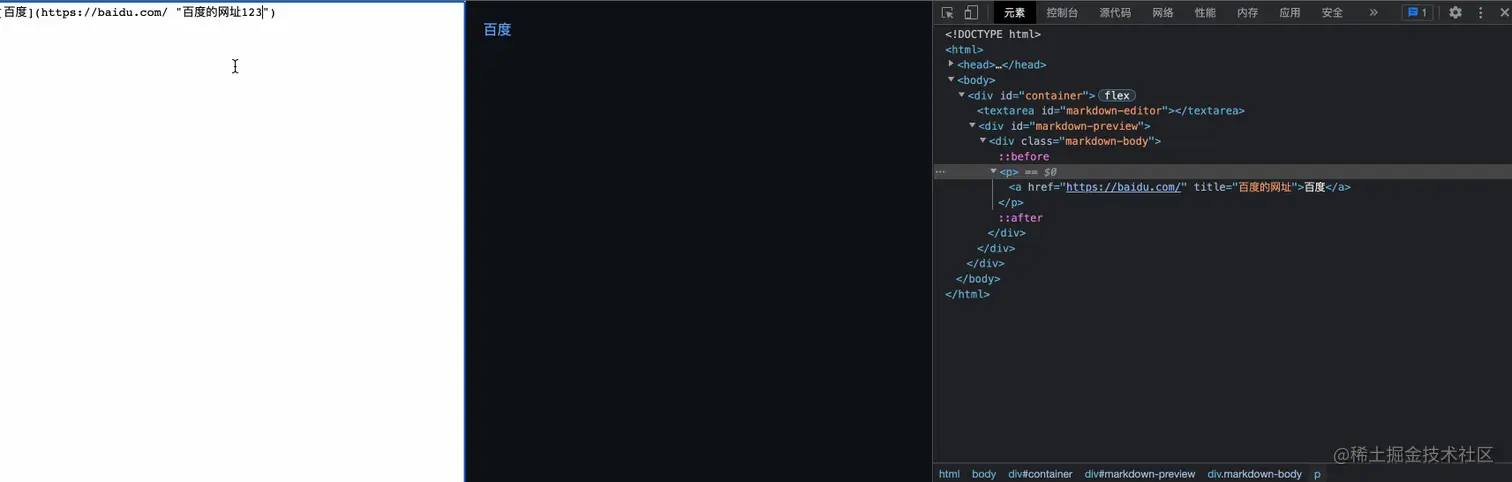Viewport: 1512px width, 482px height.
Task: Open the 百度 link in the preview pane
Action: tap(497, 30)
